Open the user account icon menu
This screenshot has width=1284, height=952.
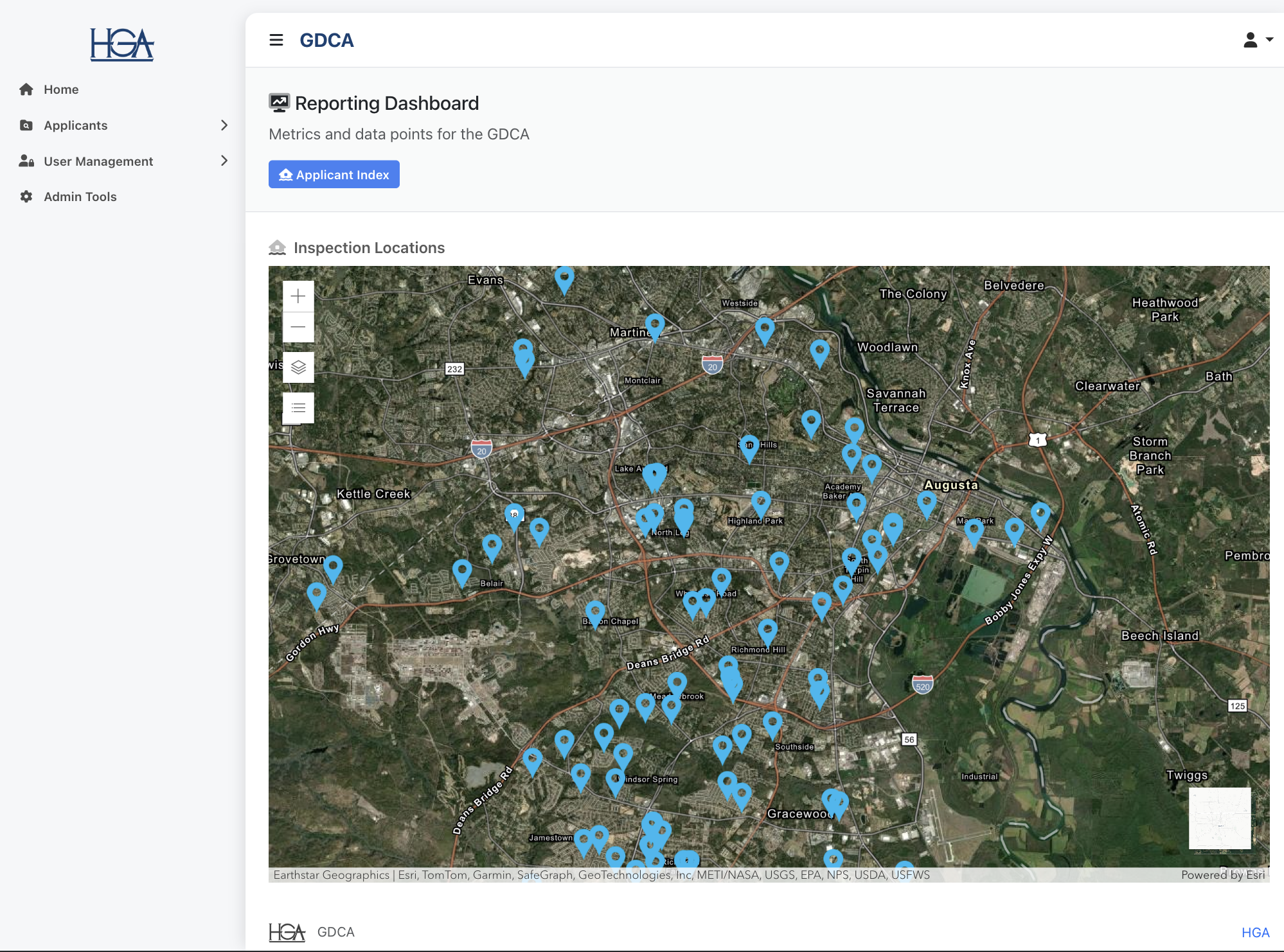tap(1251, 40)
